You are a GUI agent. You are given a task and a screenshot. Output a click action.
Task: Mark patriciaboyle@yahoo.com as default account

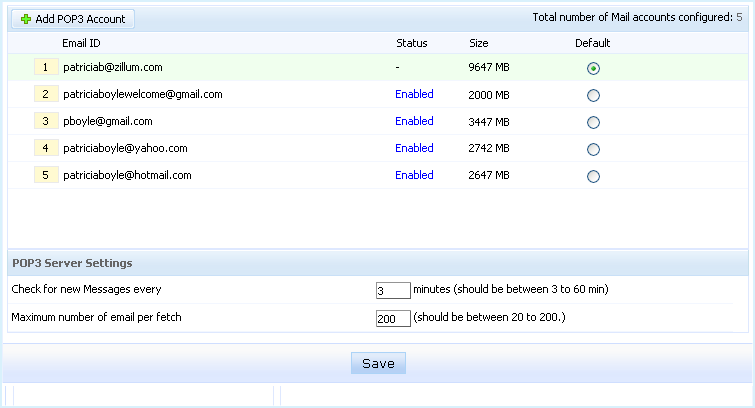pos(594,149)
